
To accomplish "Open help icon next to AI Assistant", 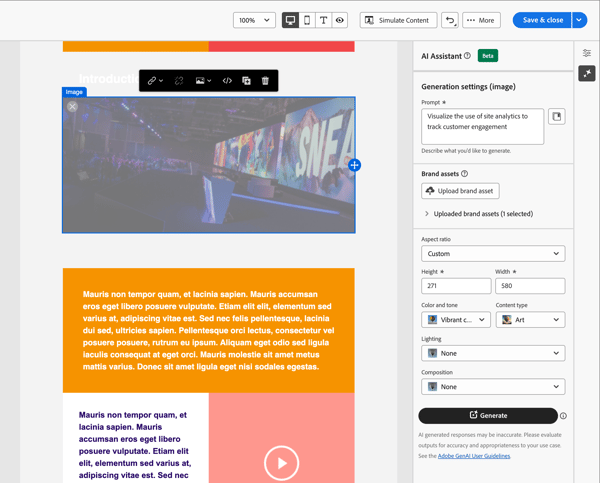I will point(467,56).
